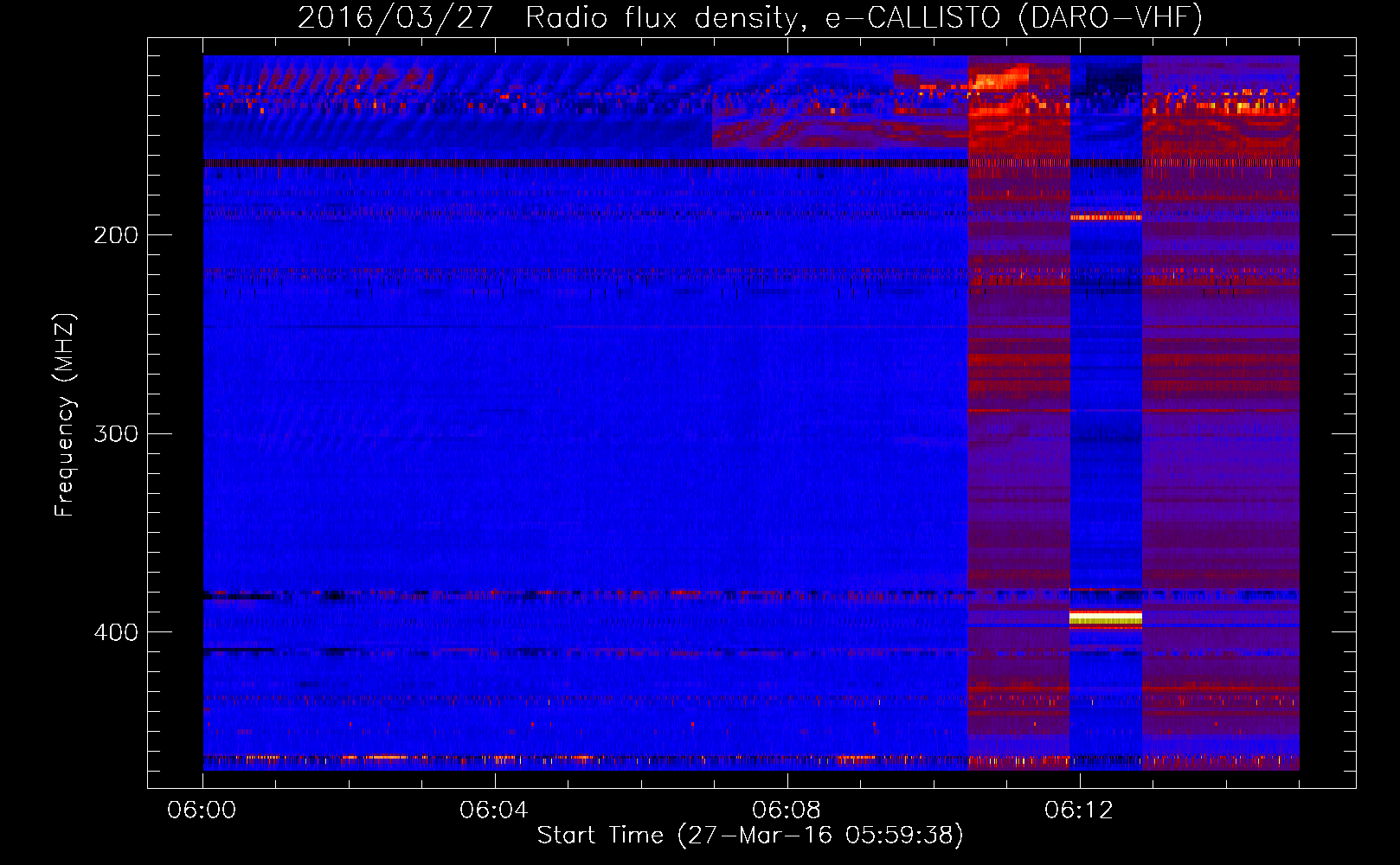Click the "200" frequency tick label

[x=116, y=235]
